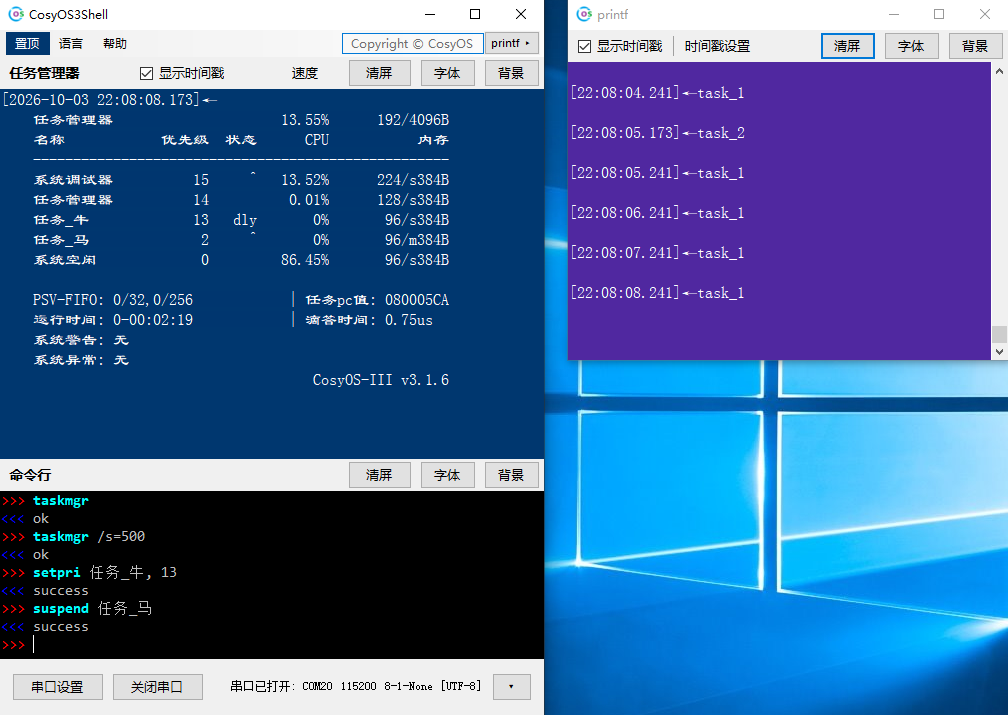Screen dimensions: 1008x715
Task: Click the printf window scrollbar thumb
Action: click(999, 334)
